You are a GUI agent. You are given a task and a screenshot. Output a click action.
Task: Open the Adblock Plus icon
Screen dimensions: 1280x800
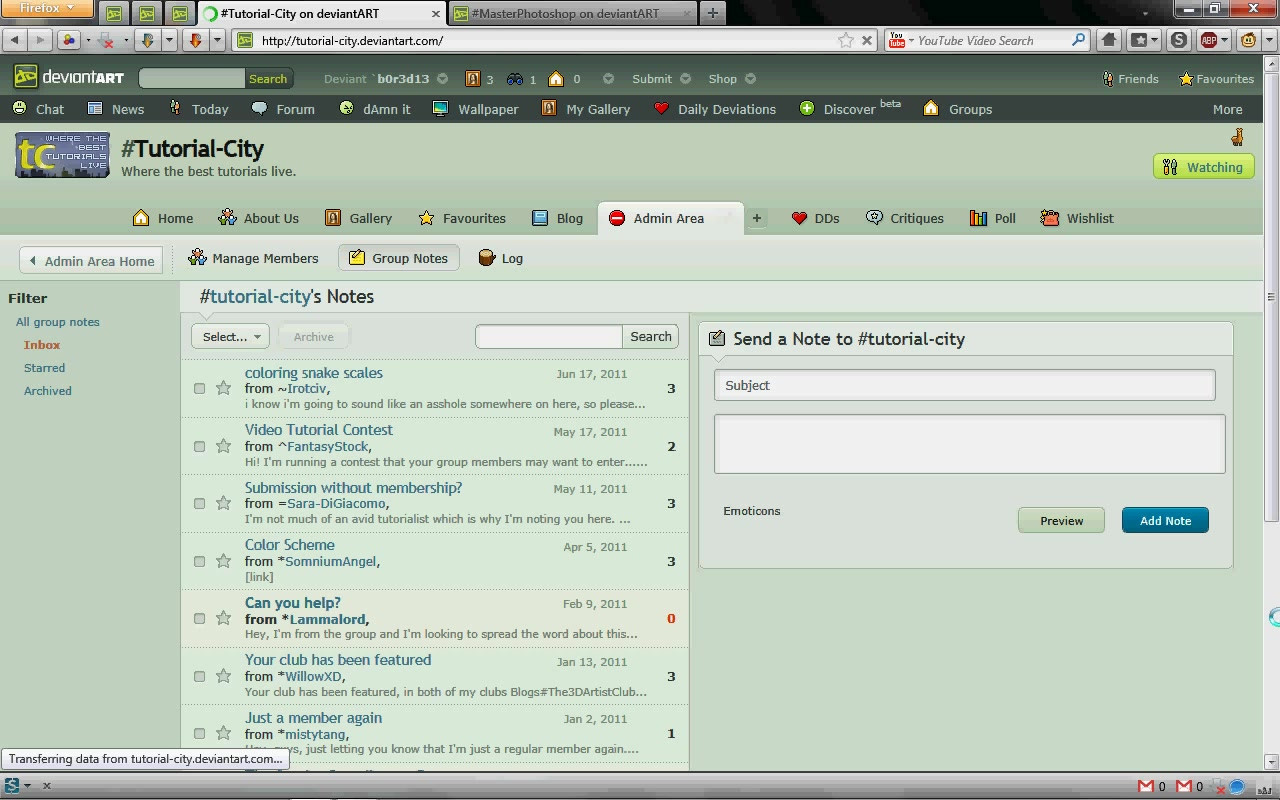pyautogui.click(x=1209, y=40)
